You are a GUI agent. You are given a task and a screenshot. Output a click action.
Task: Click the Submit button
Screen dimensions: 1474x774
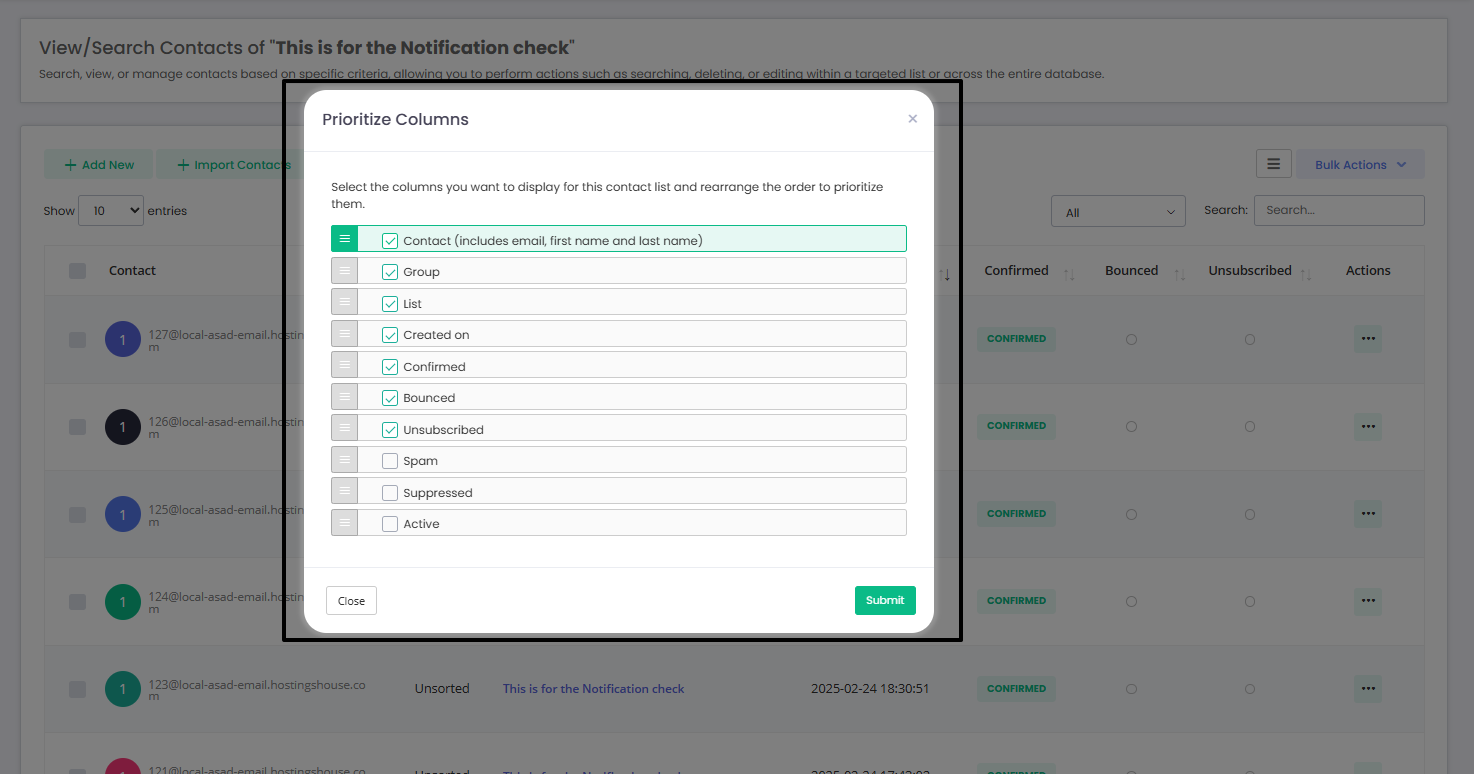click(885, 600)
